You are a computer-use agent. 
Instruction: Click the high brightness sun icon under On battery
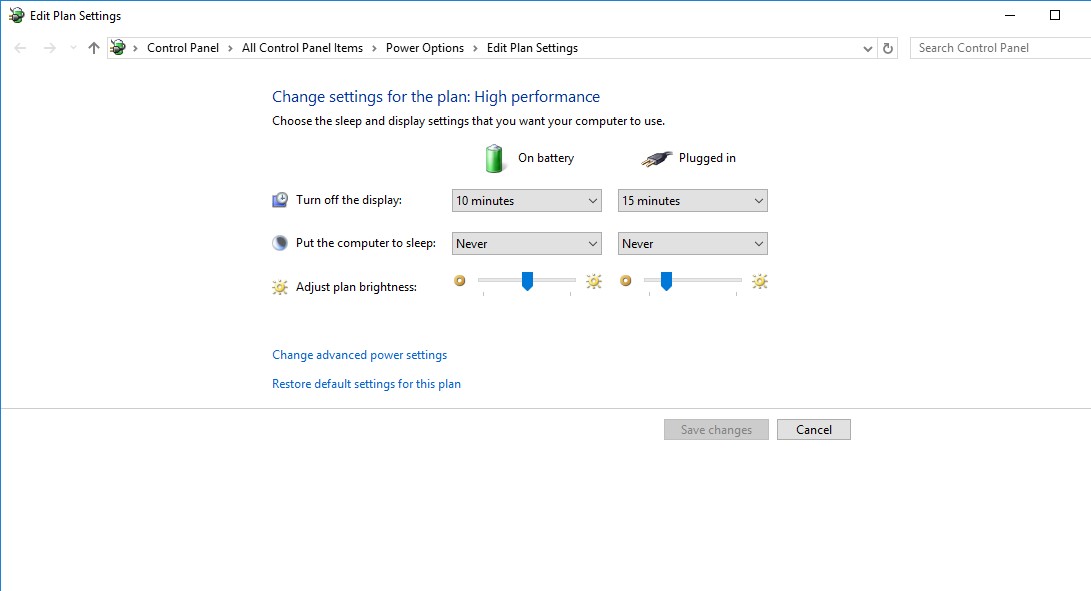coord(594,281)
